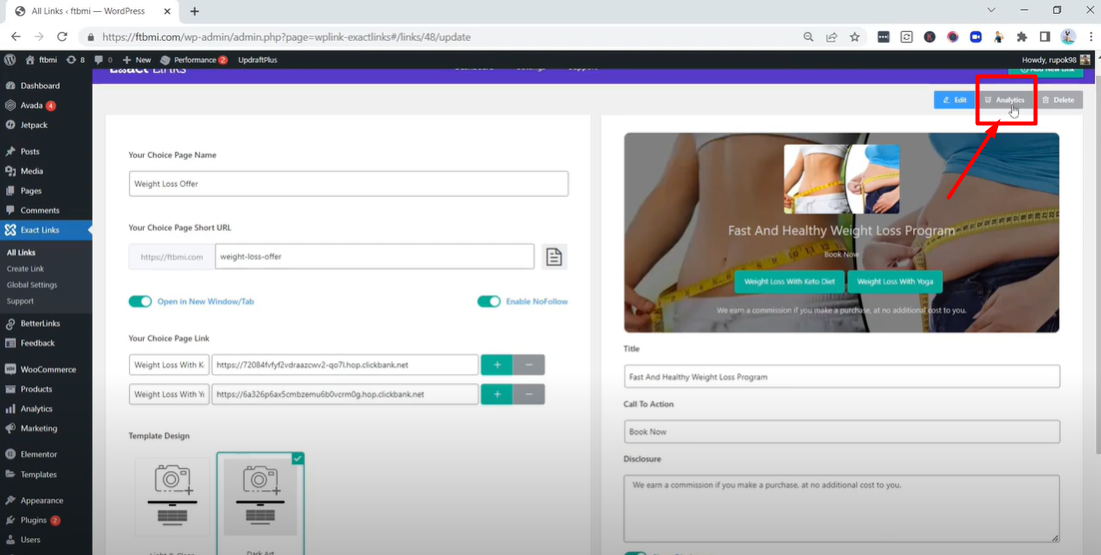Focus the Disclosure text area
Image resolution: width=1101 pixels, height=555 pixels.
coord(842,509)
